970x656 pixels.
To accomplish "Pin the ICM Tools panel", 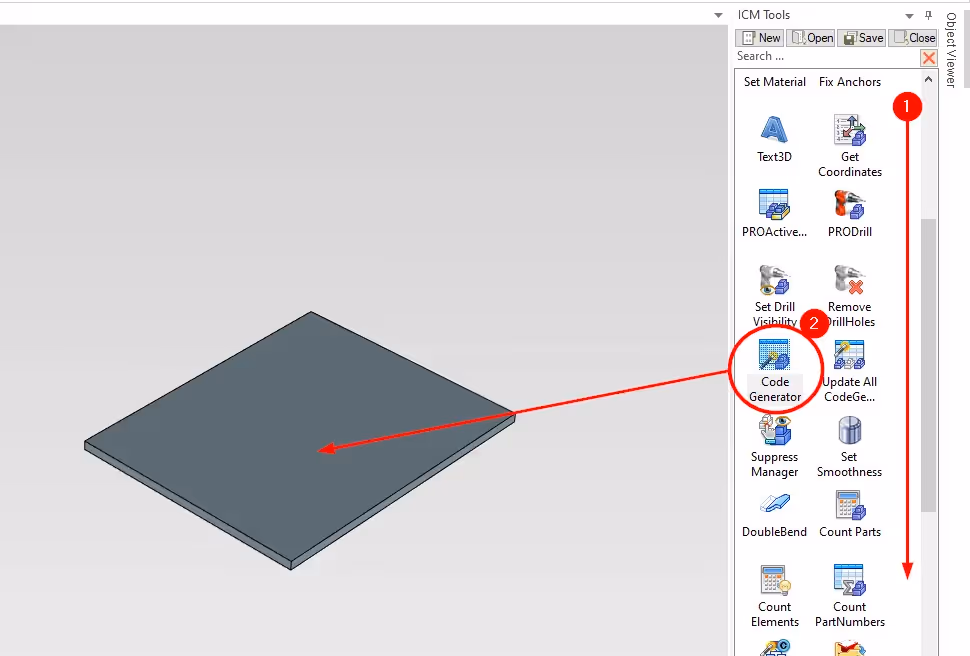I will click(x=927, y=14).
